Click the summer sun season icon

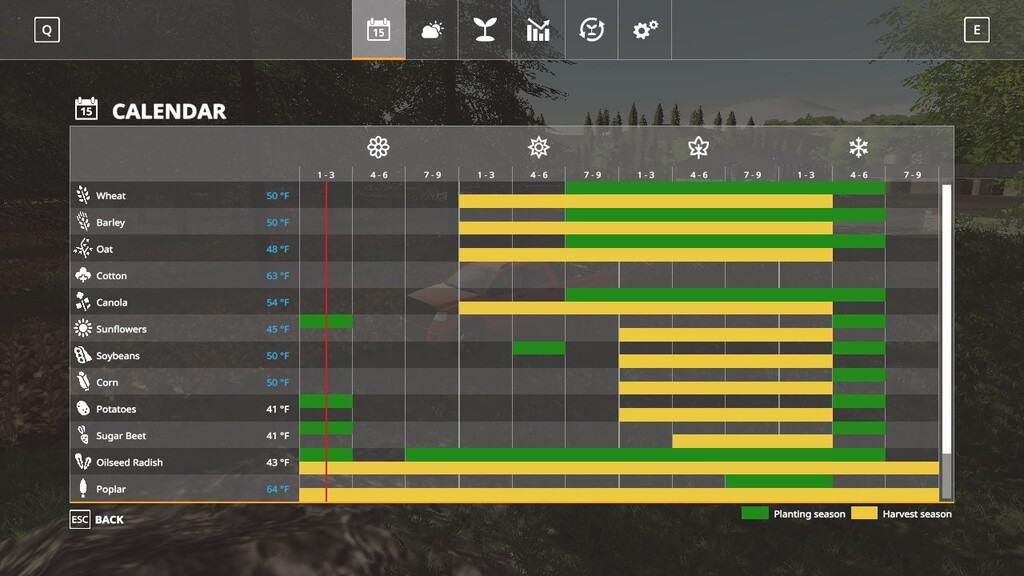point(539,148)
